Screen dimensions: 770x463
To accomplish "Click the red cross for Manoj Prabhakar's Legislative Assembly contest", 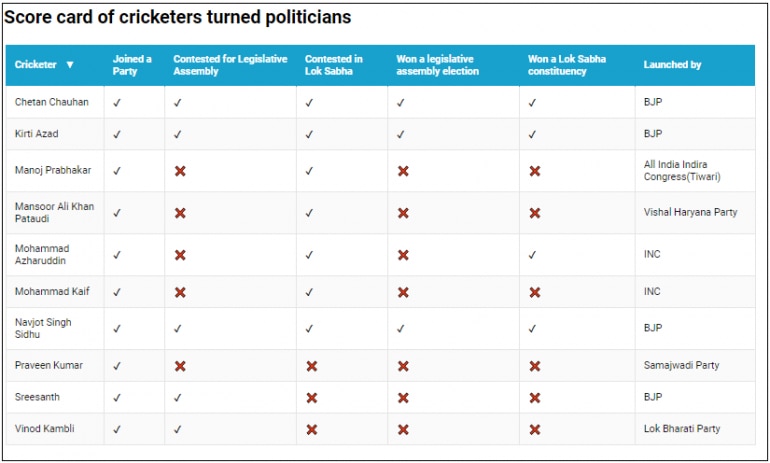I will pyautogui.click(x=180, y=171).
